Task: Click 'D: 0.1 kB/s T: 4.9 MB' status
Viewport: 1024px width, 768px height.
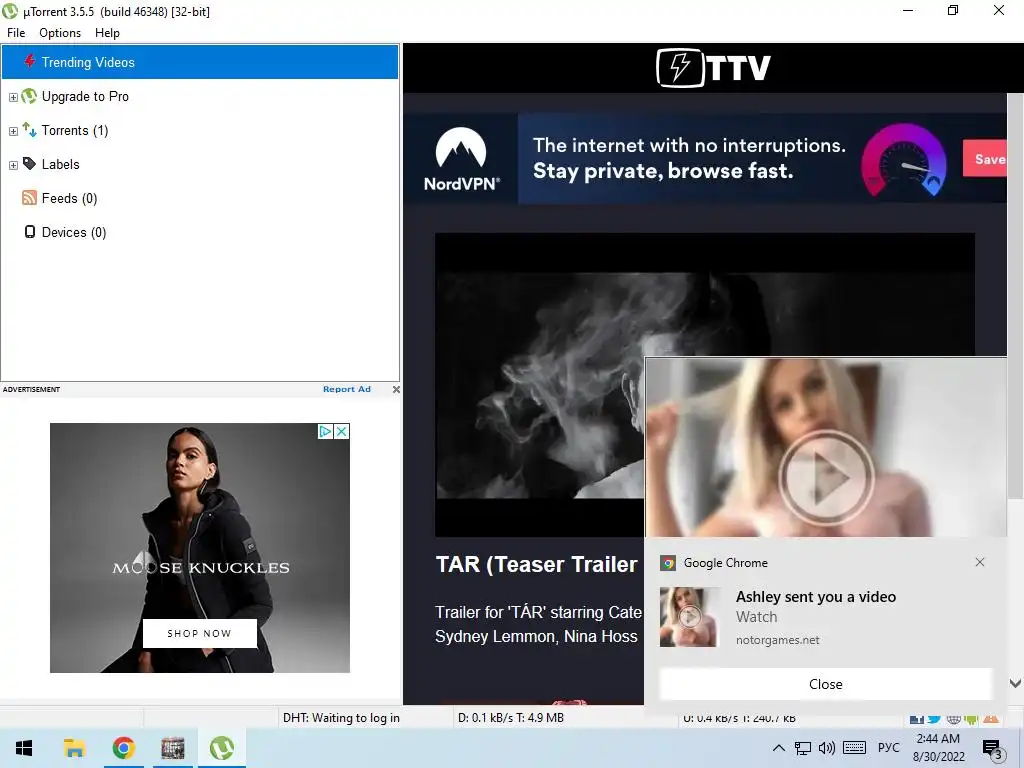Action: [x=511, y=718]
